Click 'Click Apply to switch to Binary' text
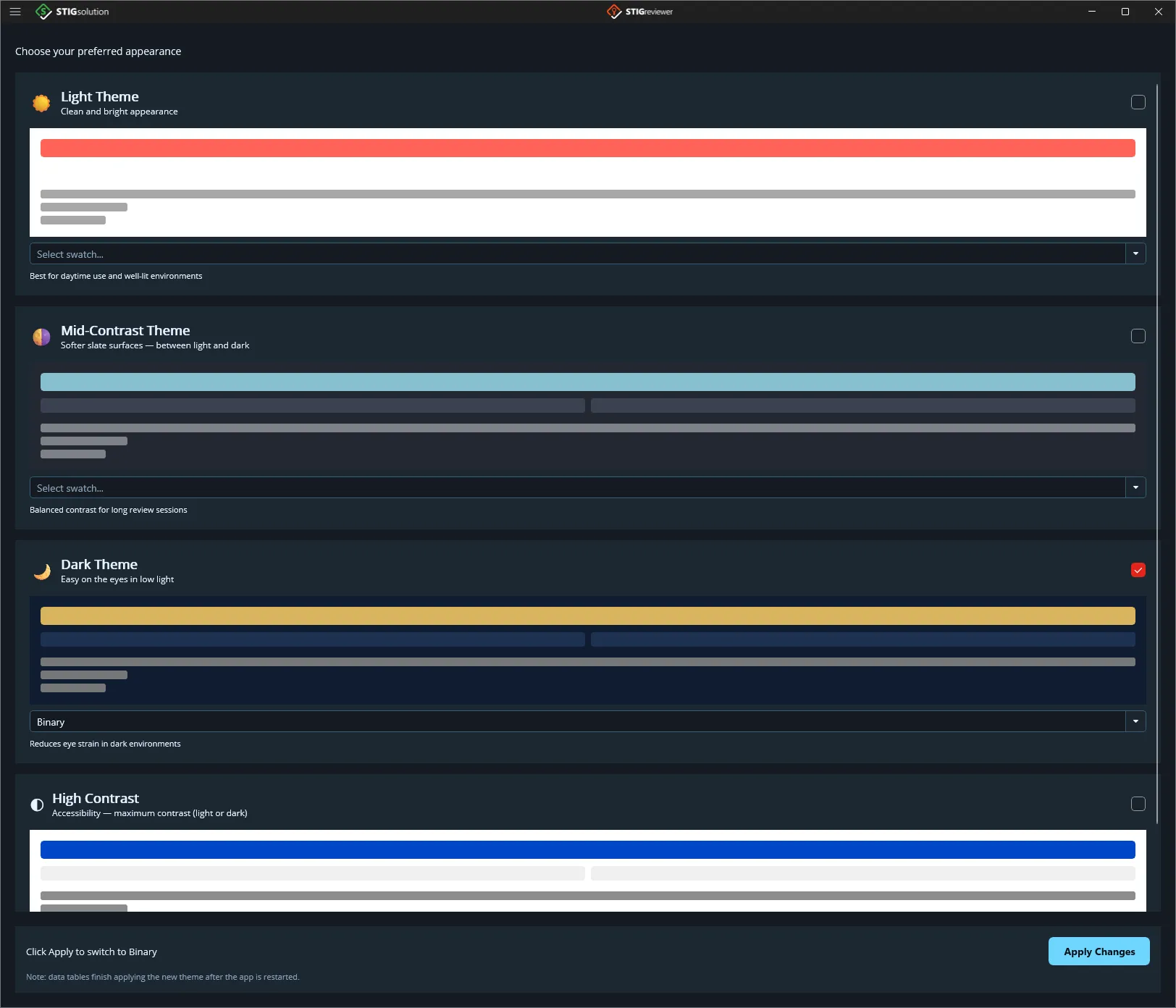The image size is (1176, 1008). pos(91,952)
